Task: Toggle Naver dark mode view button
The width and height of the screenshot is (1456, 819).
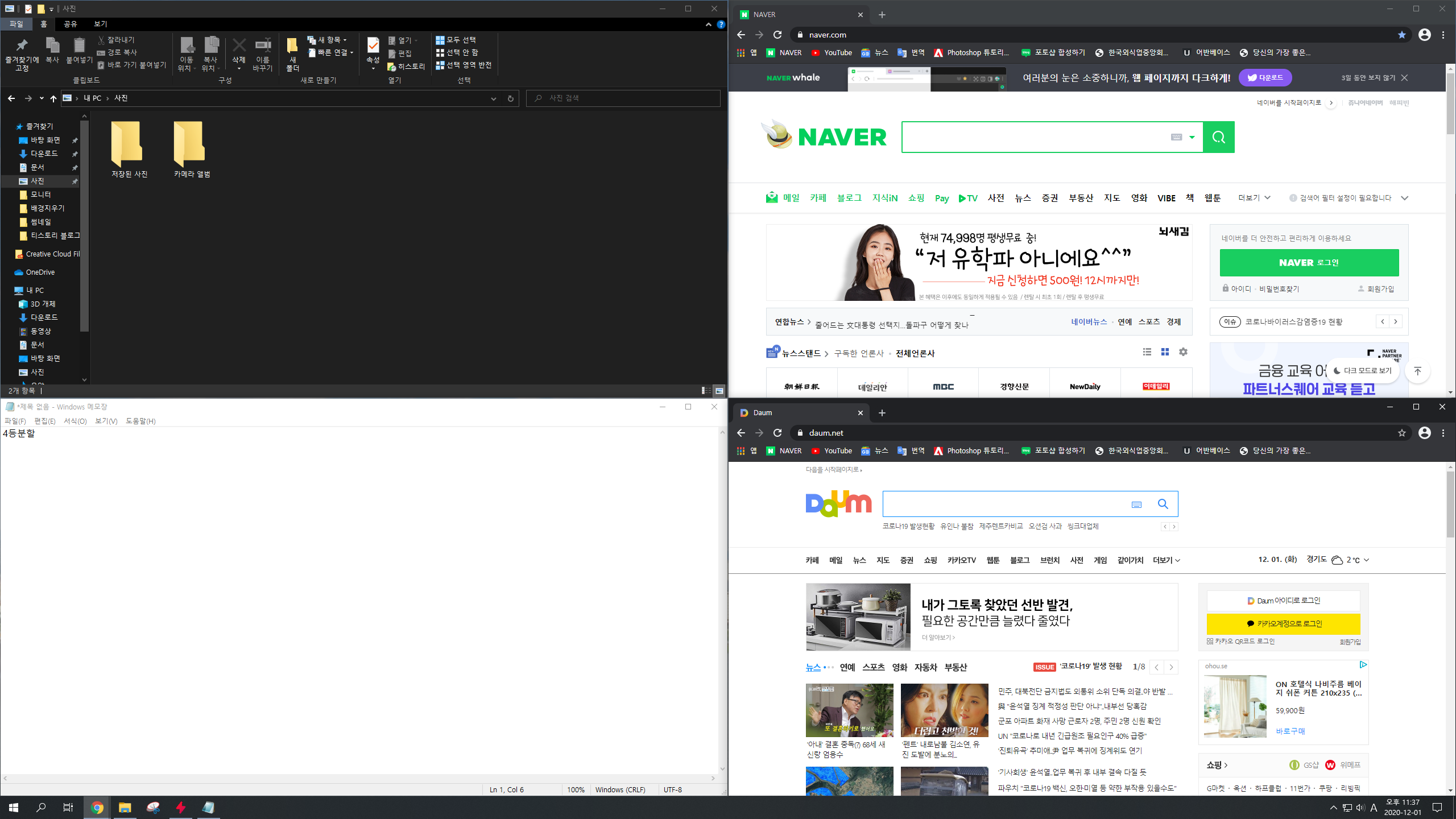Action: (x=1362, y=370)
